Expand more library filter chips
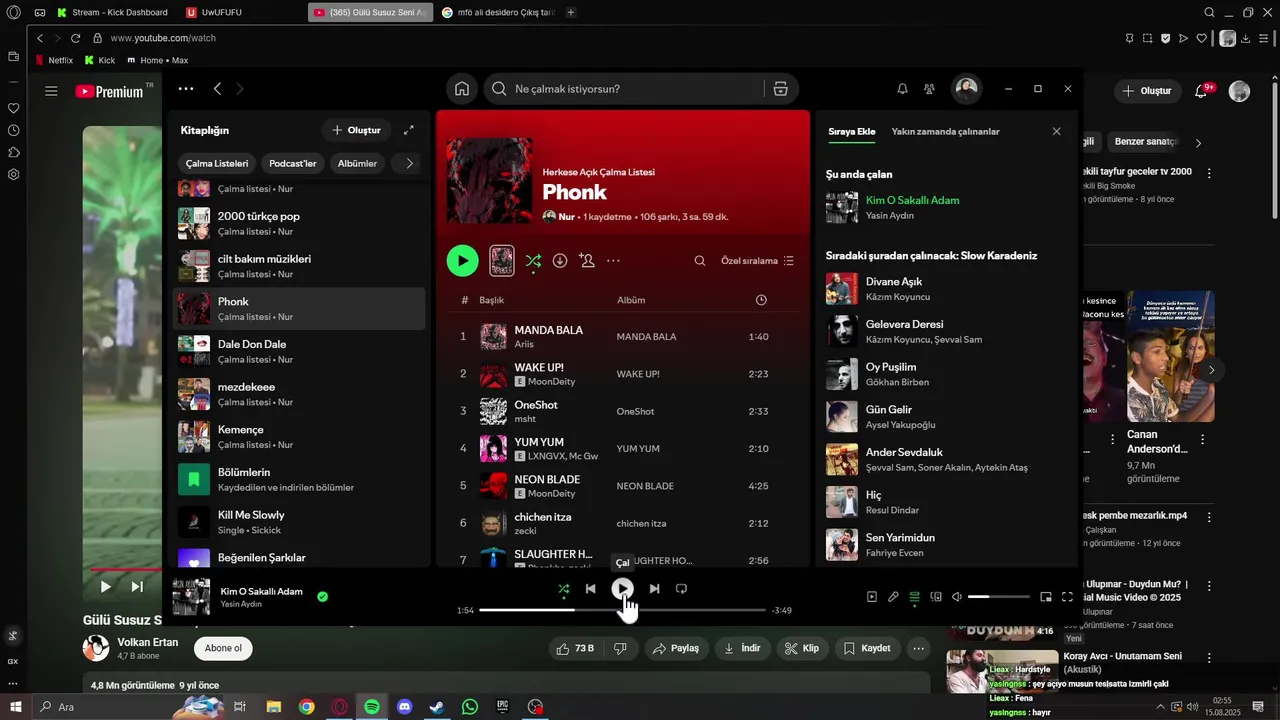This screenshot has width=1280, height=720. [x=409, y=163]
